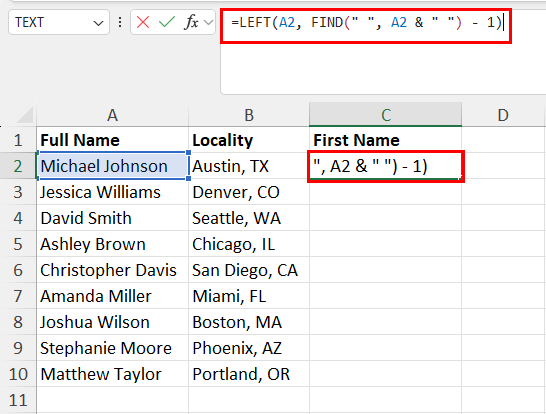The width and height of the screenshot is (546, 414).
Task: Select row 6 header
Action: tap(18, 270)
